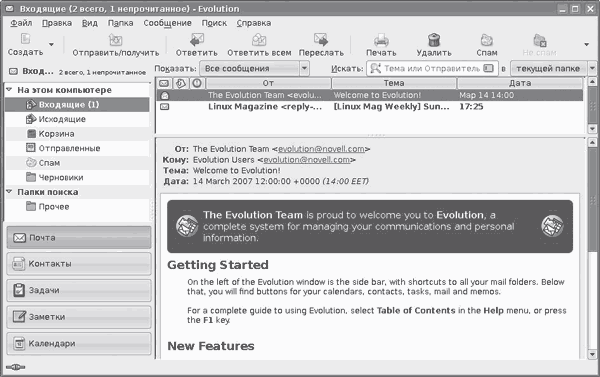Viewport: 600px width, 377px height.
Task: Open the 'текущей папке' search scope dropdown
Action: (x=553, y=69)
